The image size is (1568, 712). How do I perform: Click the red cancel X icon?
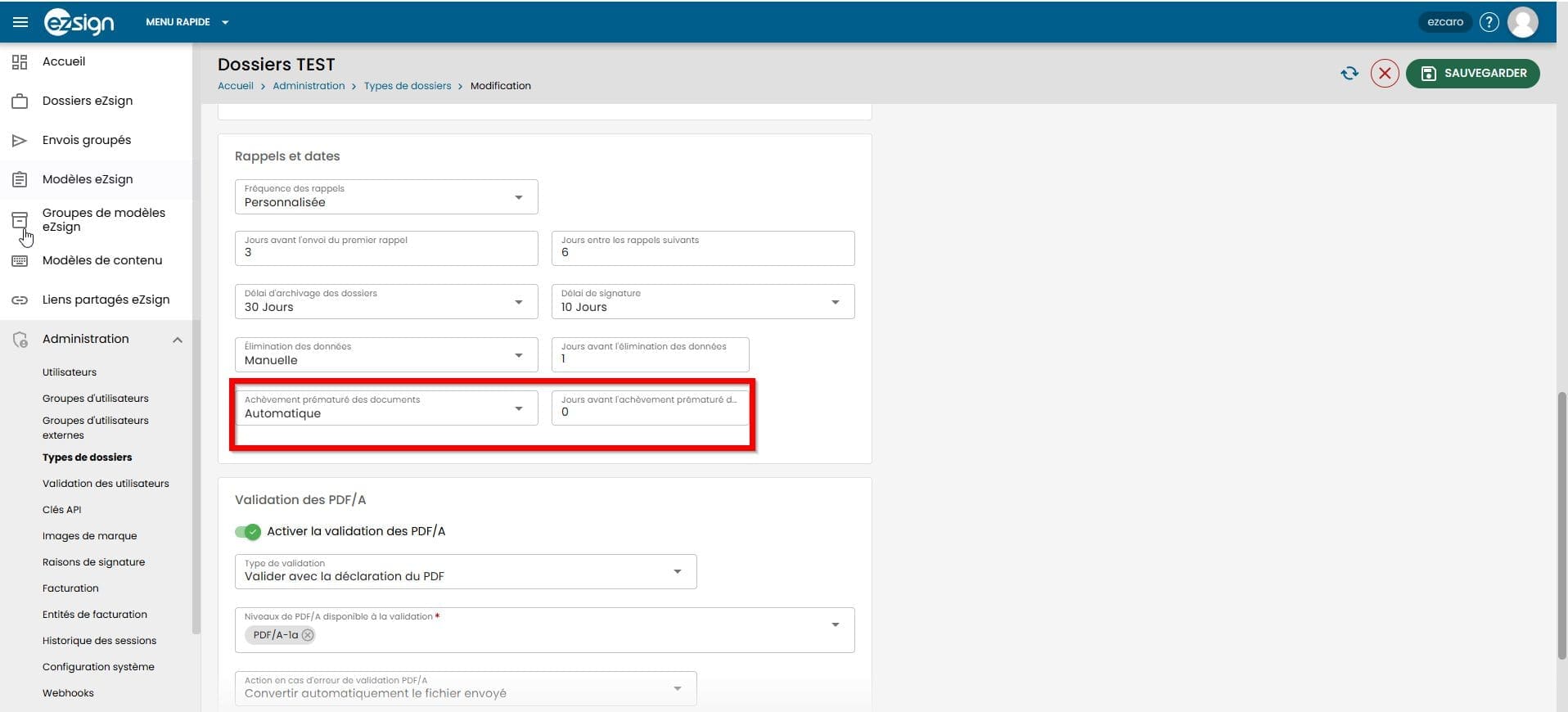[x=1384, y=74]
